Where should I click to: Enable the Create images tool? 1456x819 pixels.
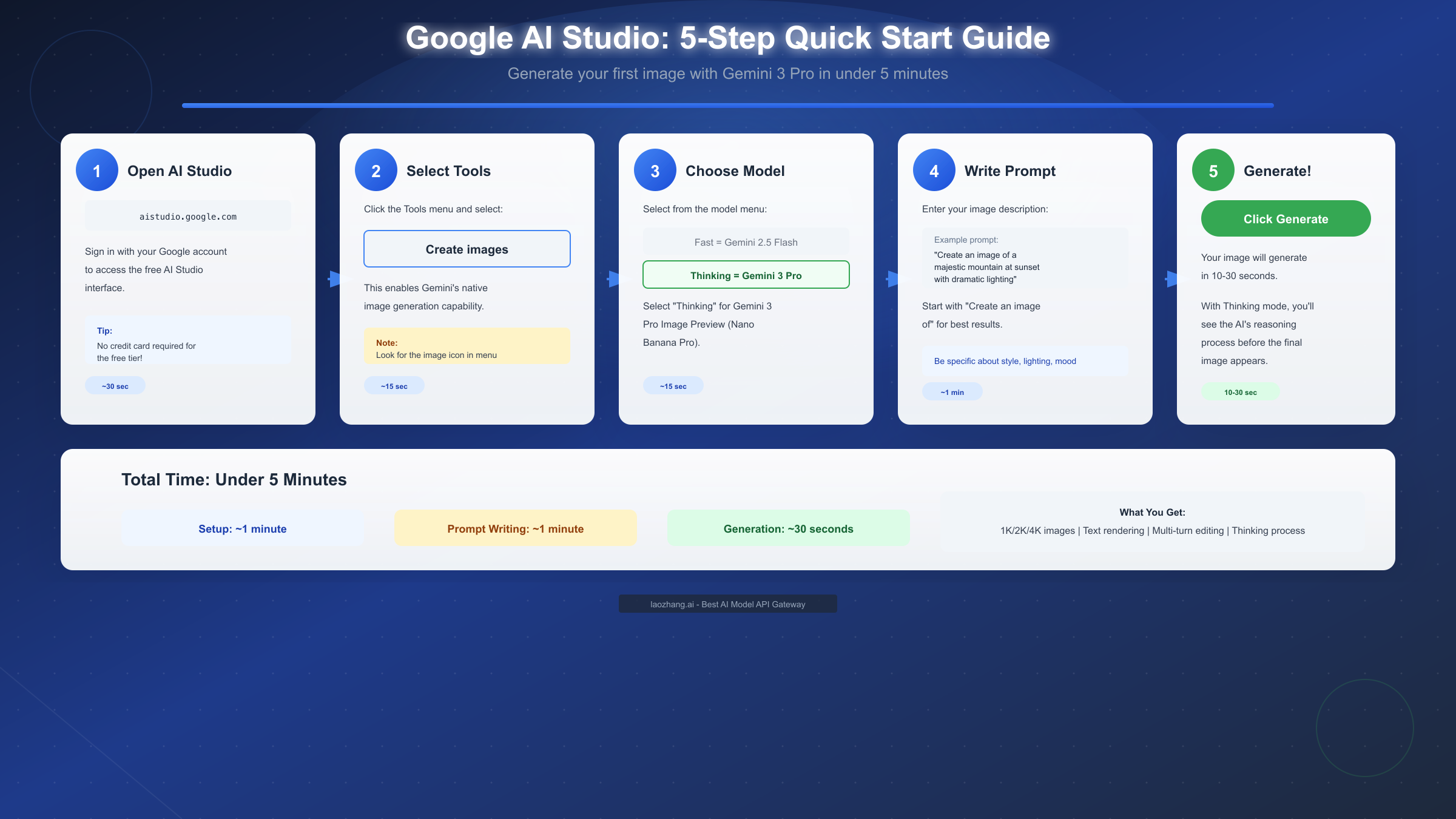[467, 249]
